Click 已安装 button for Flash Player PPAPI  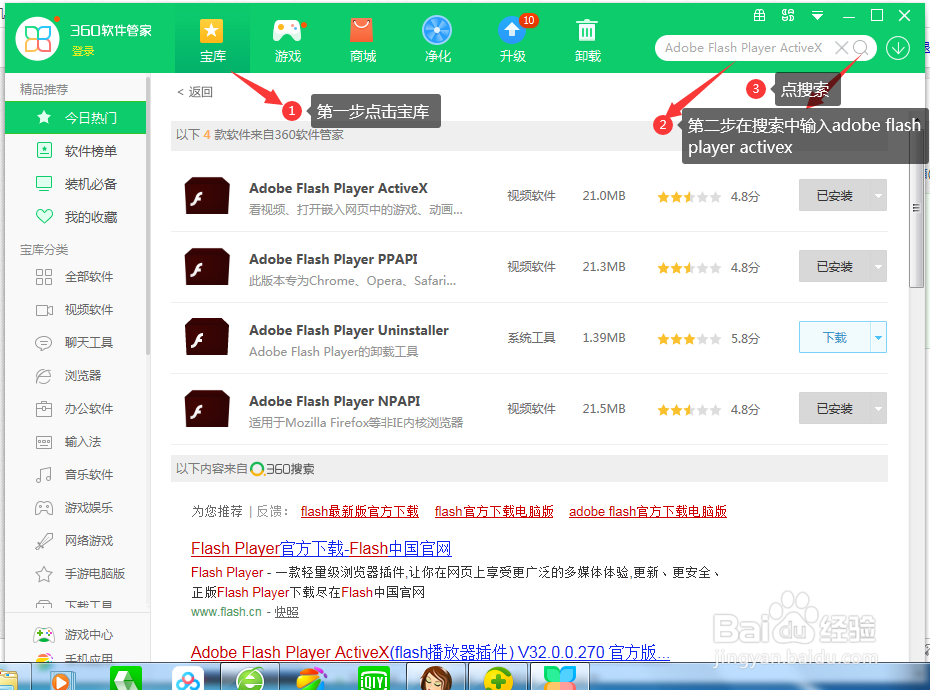pyautogui.click(x=835, y=266)
